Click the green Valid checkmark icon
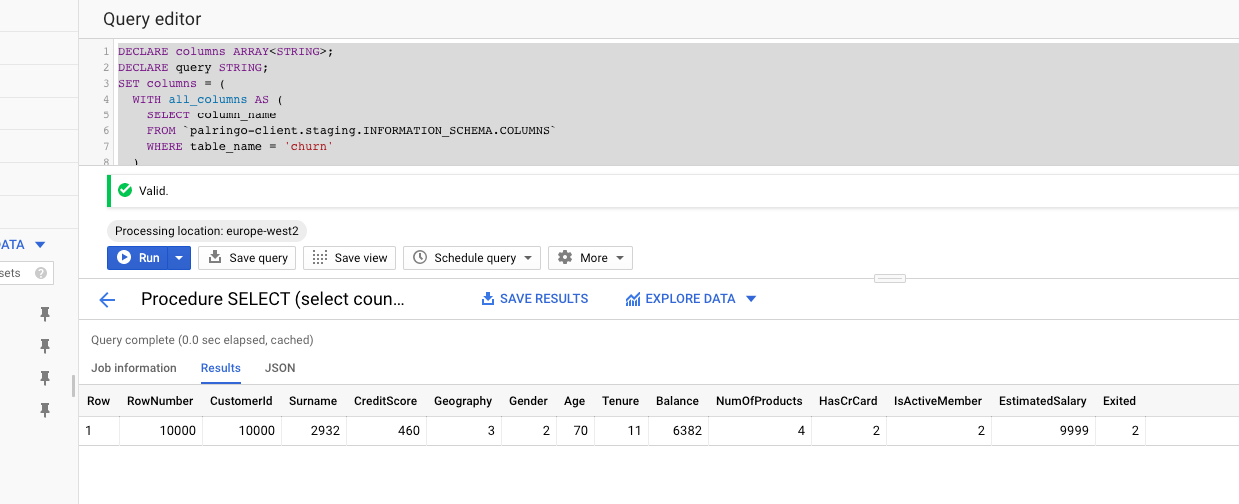 (x=125, y=190)
